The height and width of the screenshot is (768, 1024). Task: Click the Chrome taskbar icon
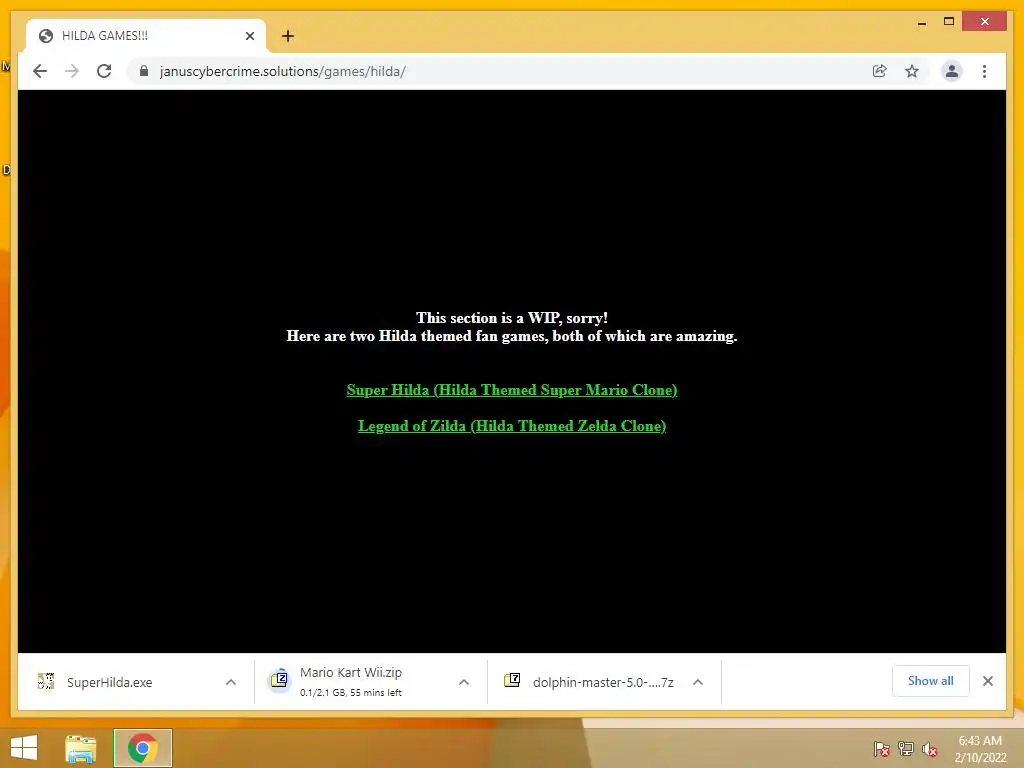(x=142, y=748)
